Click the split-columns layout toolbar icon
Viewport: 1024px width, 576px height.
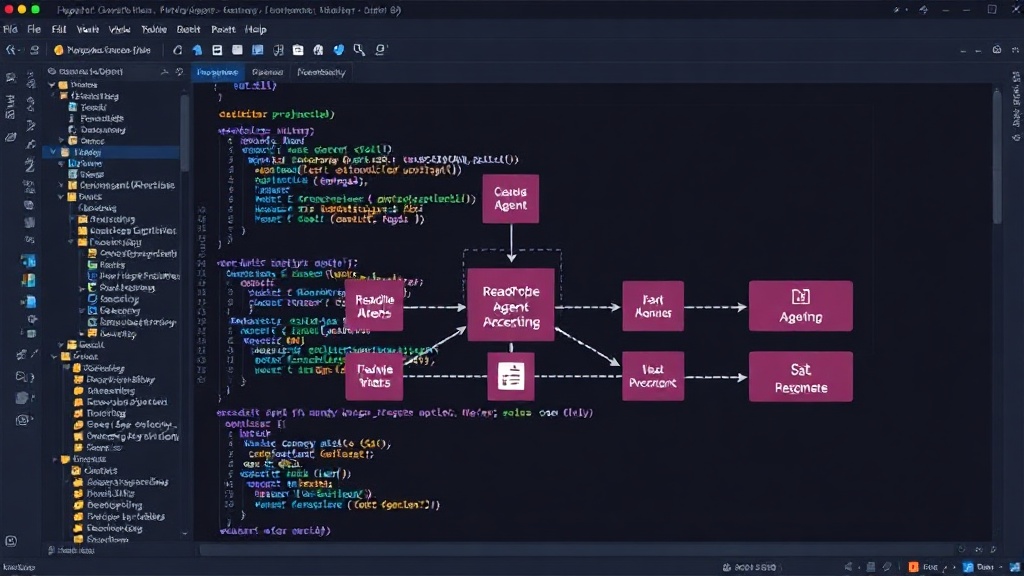[278, 50]
